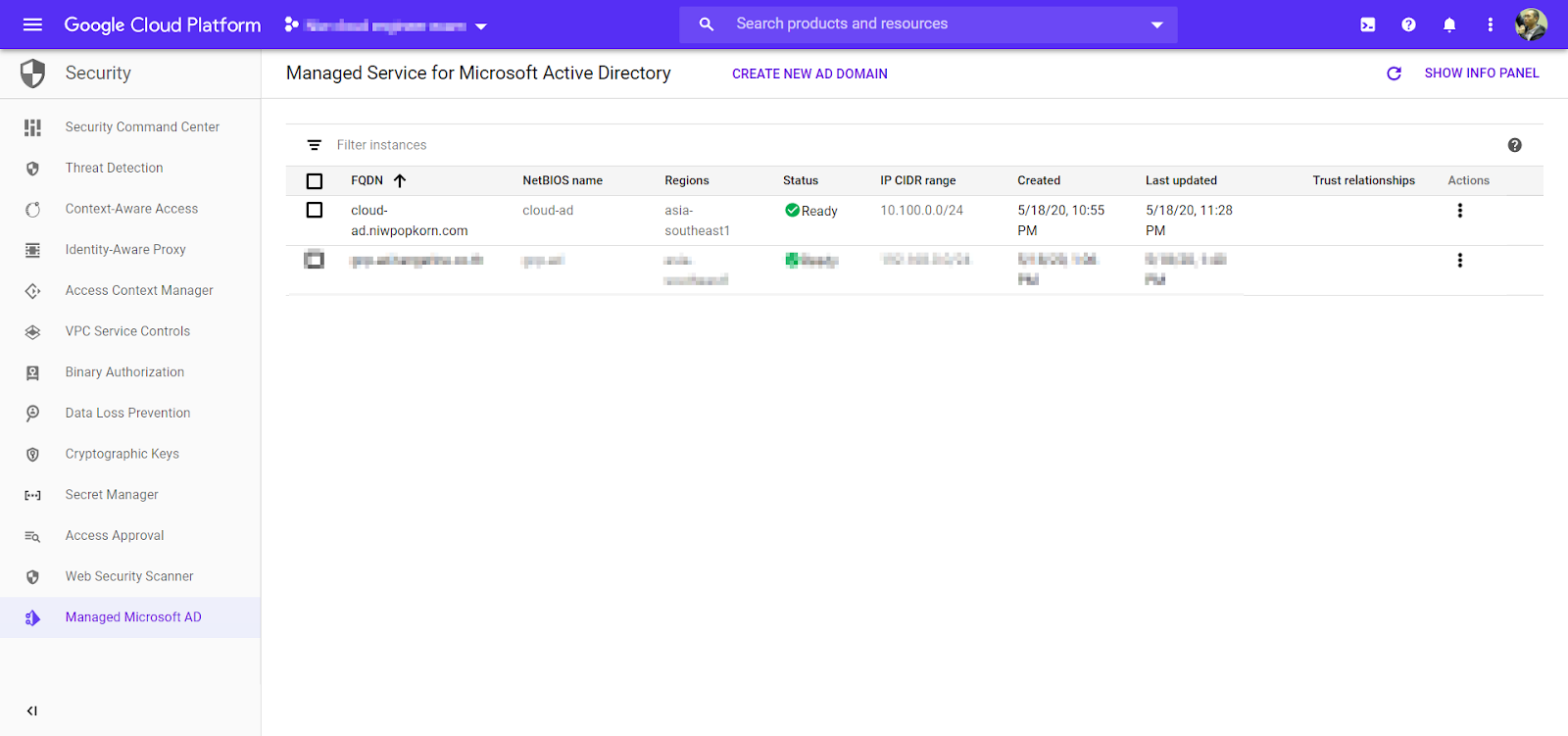The height and width of the screenshot is (736, 1568).
Task: Open the project selector dropdown
Action: 386,25
